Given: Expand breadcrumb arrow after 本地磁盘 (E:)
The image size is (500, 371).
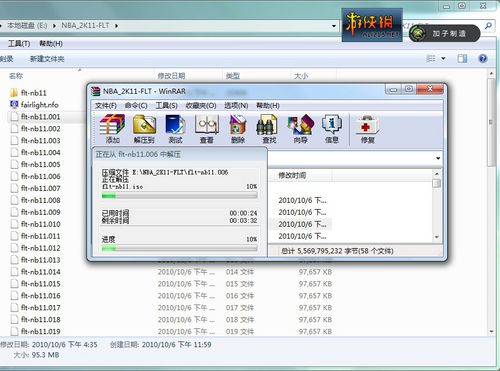Looking at the screenshot, I should 54,26.
